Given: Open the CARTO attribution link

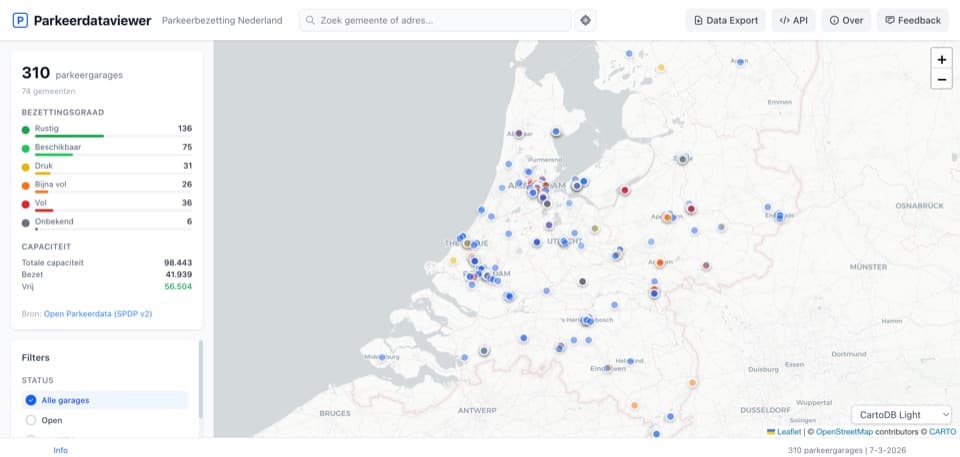Looking at the screenshot, I should point(942,432).
